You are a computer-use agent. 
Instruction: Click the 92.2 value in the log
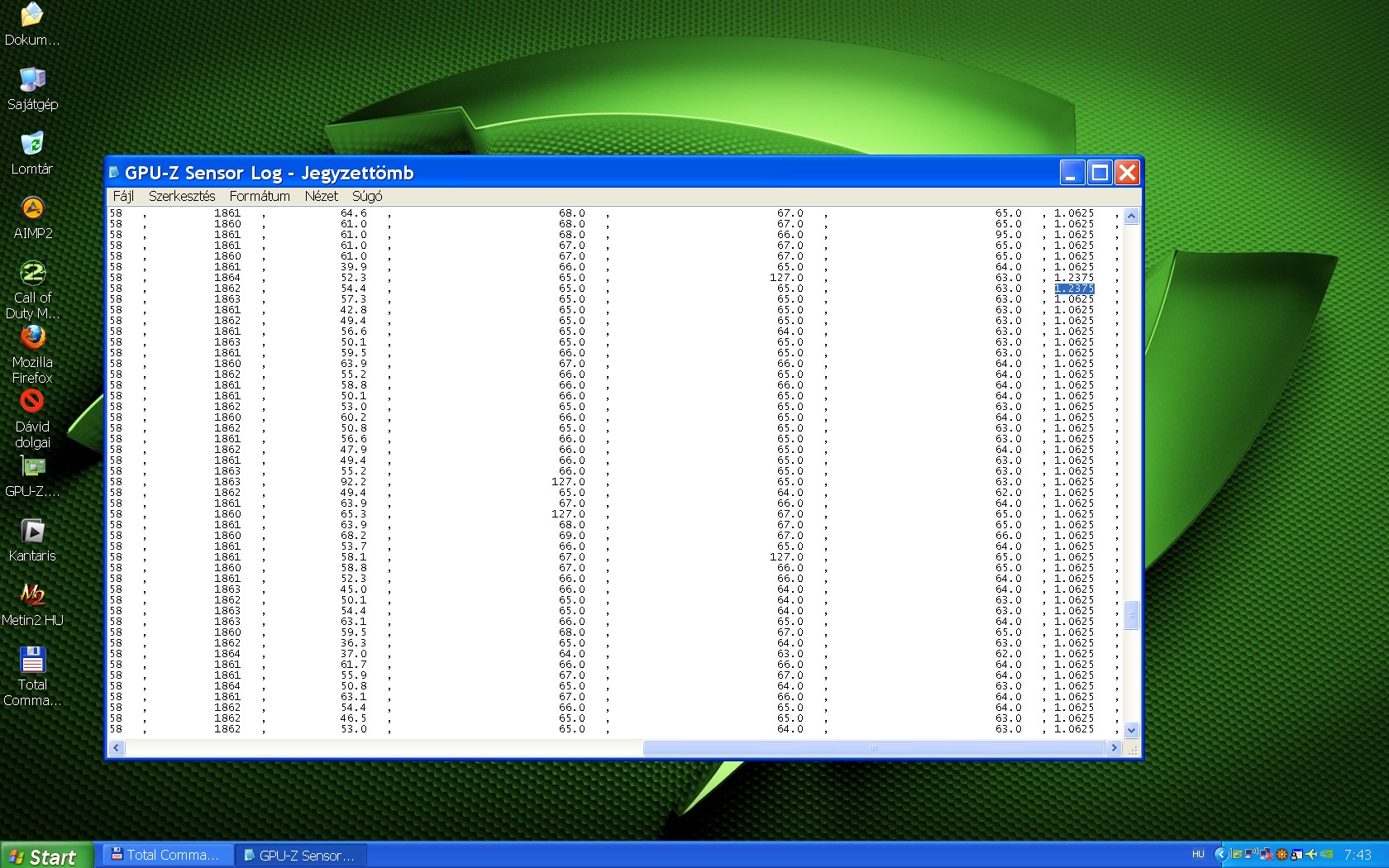point(353,482)
